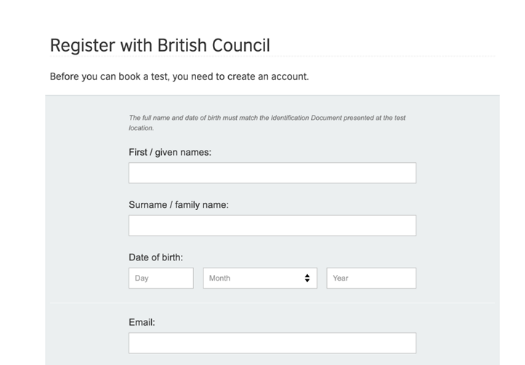Focus the First / given names text box

click(x=272, y=173)
